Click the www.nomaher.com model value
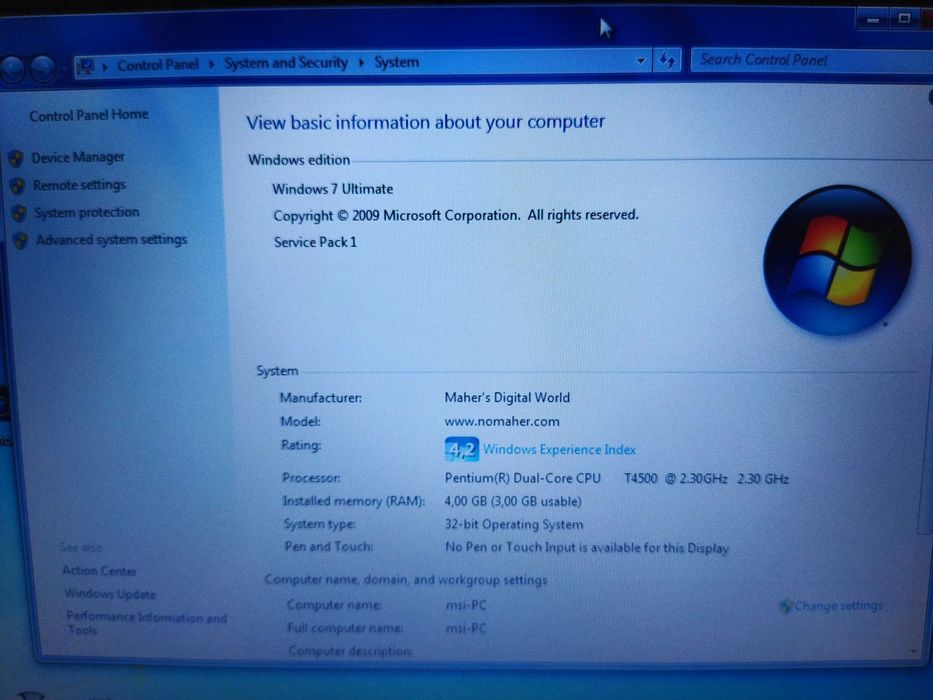Screen dimensions: 933x700 502,421
